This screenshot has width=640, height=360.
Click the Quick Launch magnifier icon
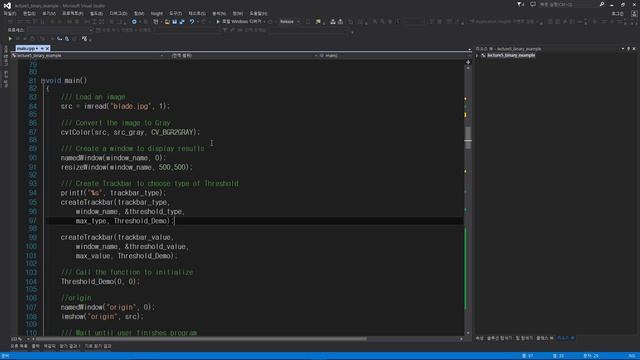pos(602,4)
